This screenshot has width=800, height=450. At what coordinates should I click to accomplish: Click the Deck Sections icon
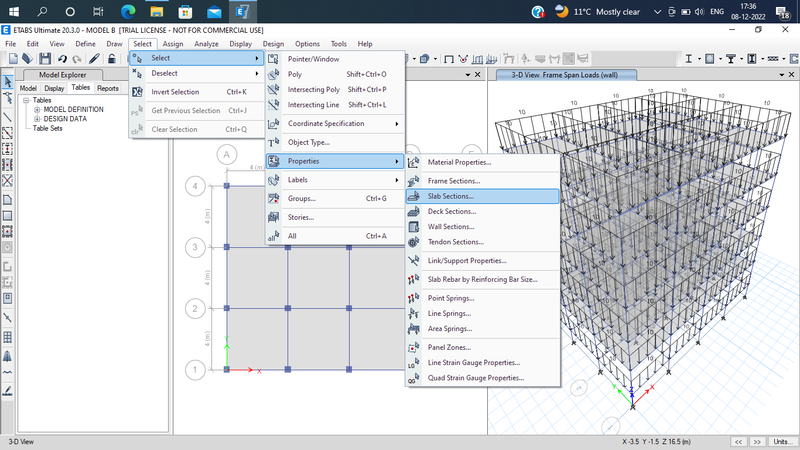point(414,211)
